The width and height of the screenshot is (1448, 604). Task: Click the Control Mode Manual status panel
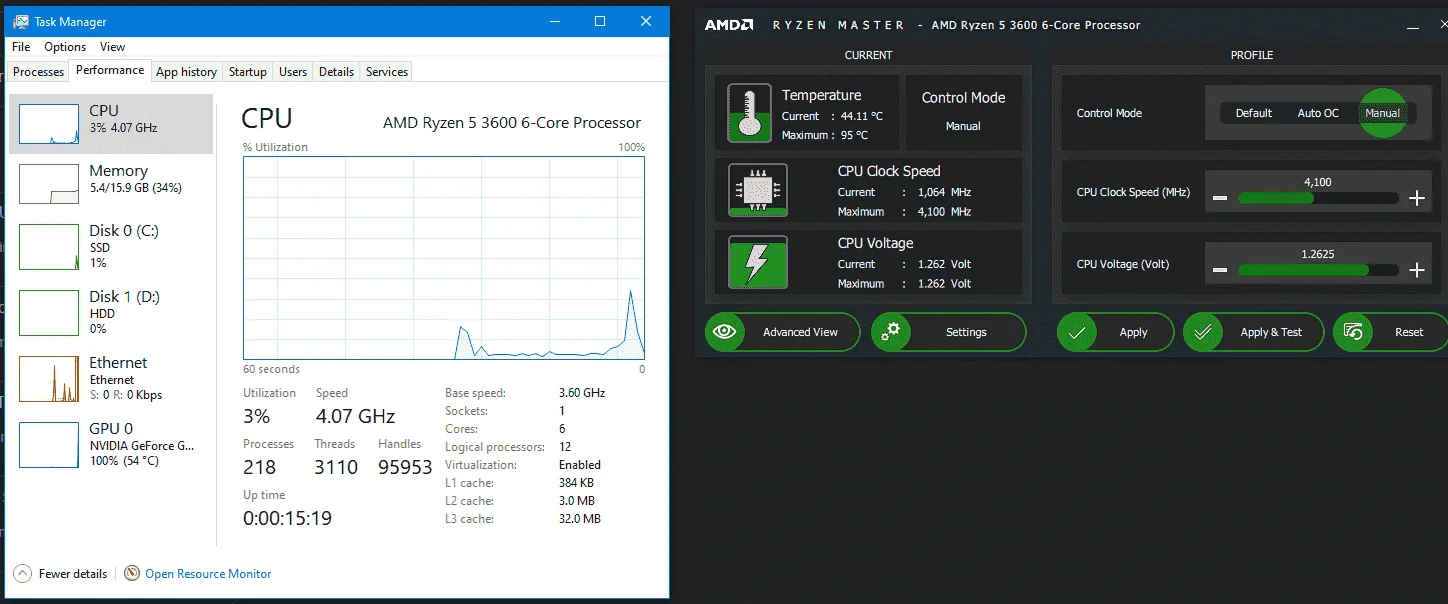[x=963, y=112]
